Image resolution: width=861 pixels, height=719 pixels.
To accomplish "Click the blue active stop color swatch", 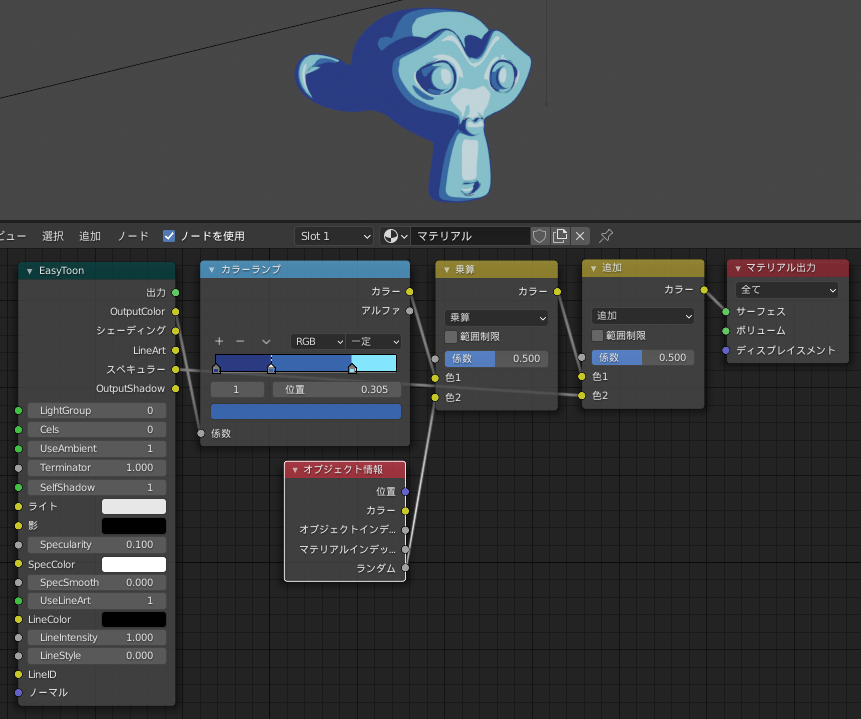I will 306,411.
